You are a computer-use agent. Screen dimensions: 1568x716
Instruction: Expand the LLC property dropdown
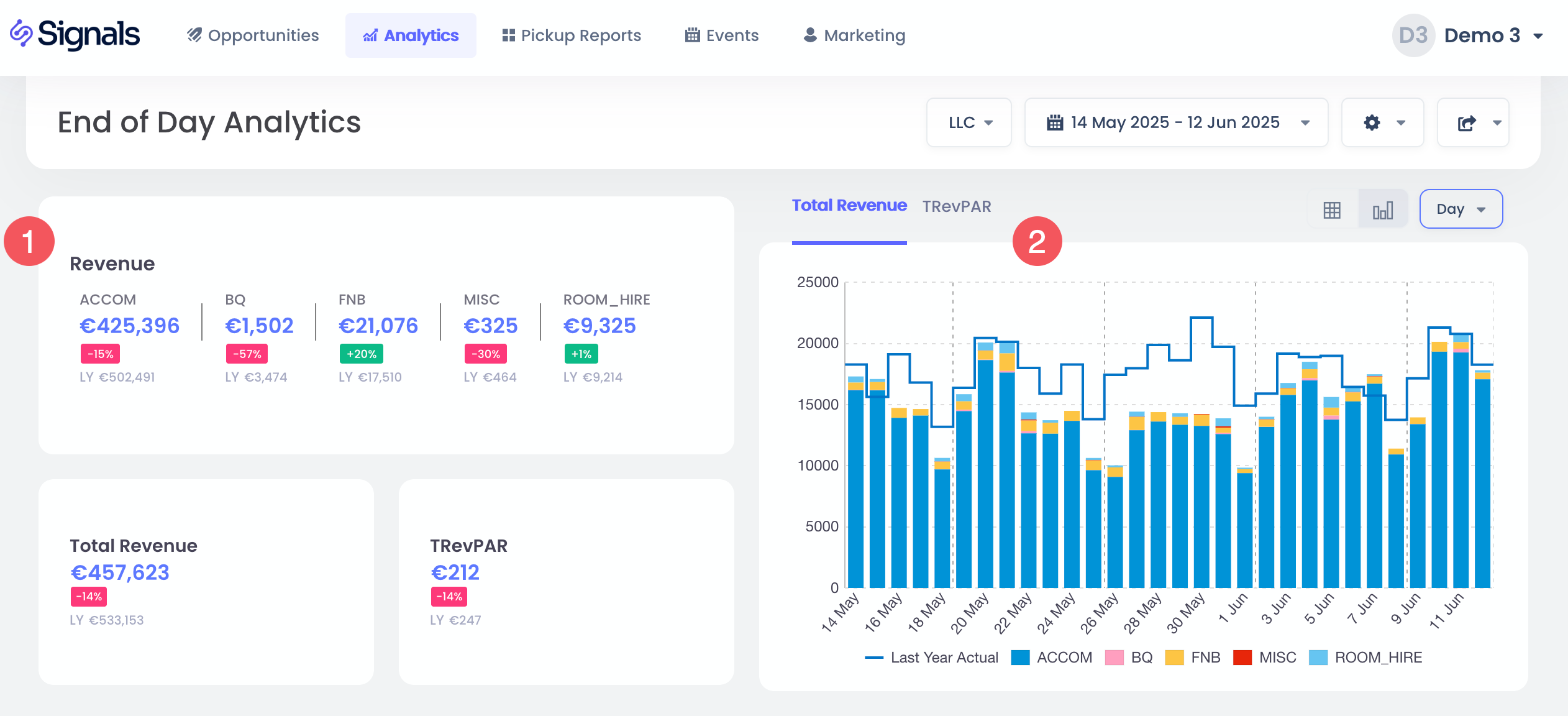[969, 122]
